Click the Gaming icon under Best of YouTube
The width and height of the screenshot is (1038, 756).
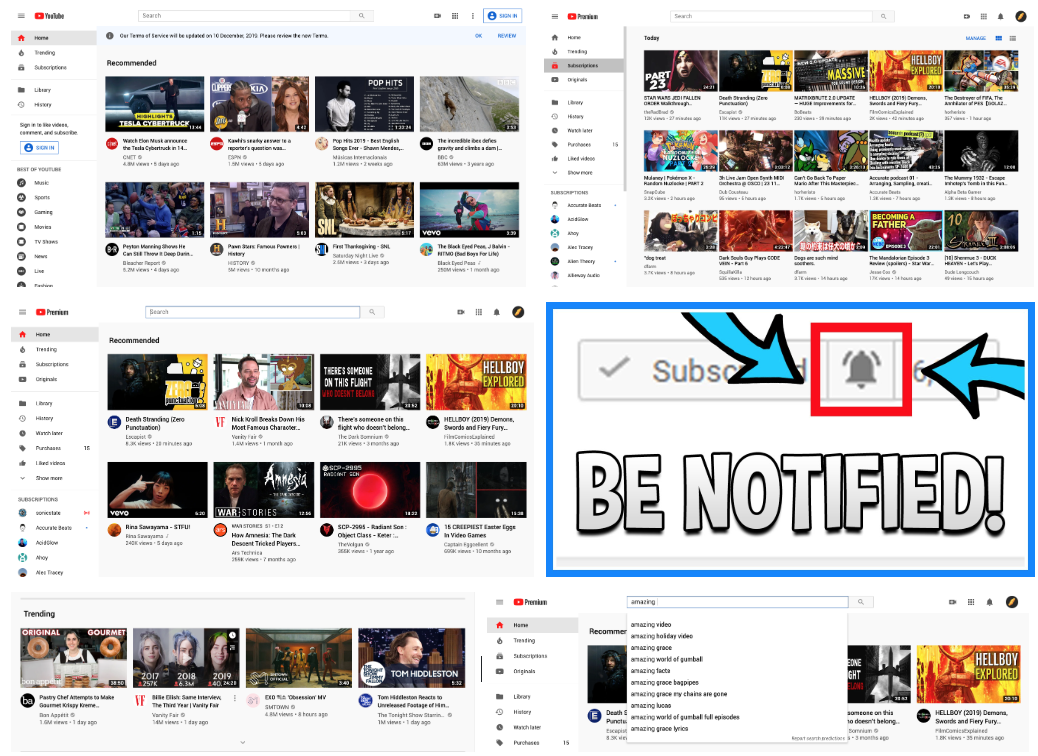tap(21, 212)
